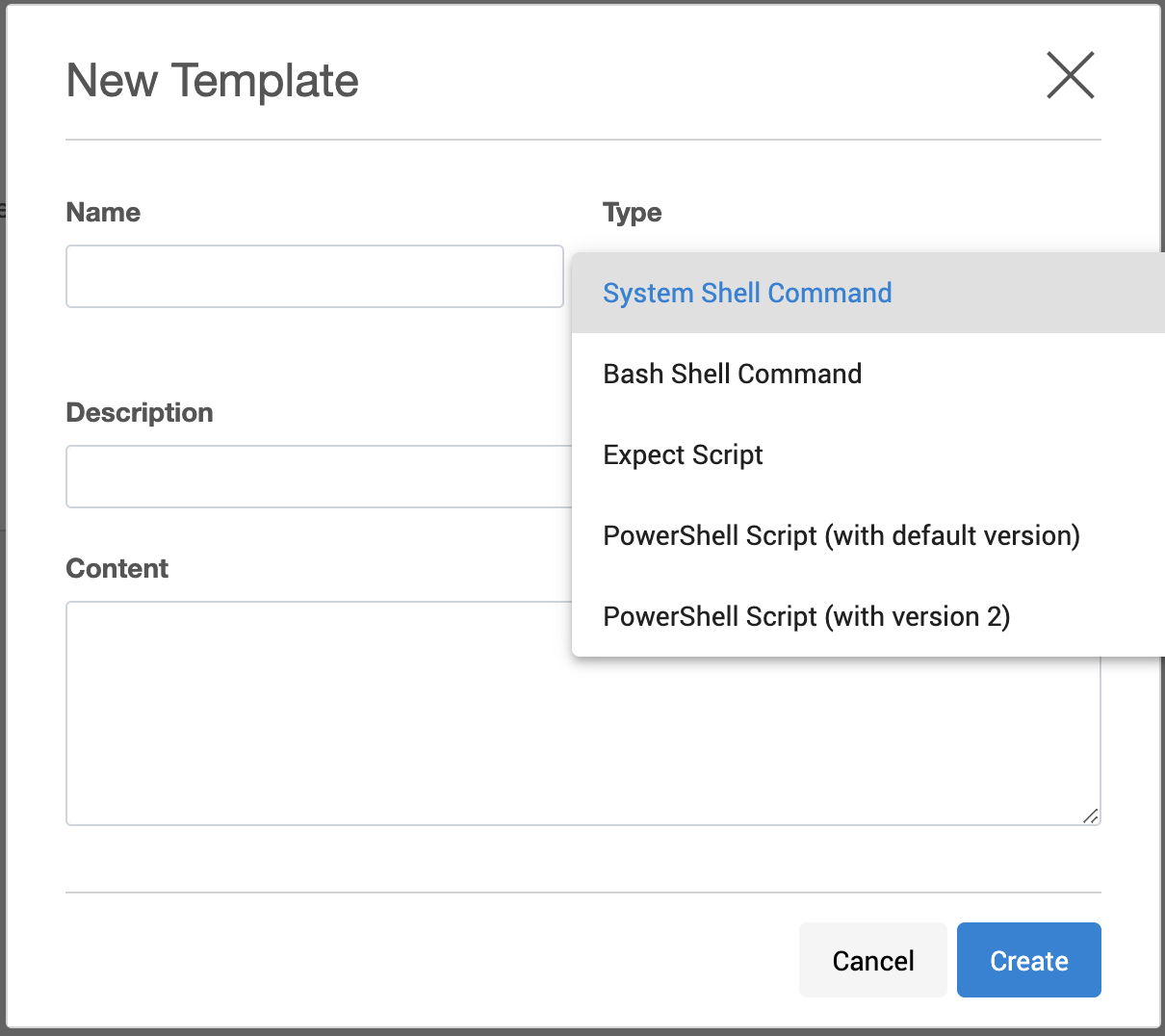
Task: Focus the Name text field
Action: pyautogui.click(x=314, y=276)
